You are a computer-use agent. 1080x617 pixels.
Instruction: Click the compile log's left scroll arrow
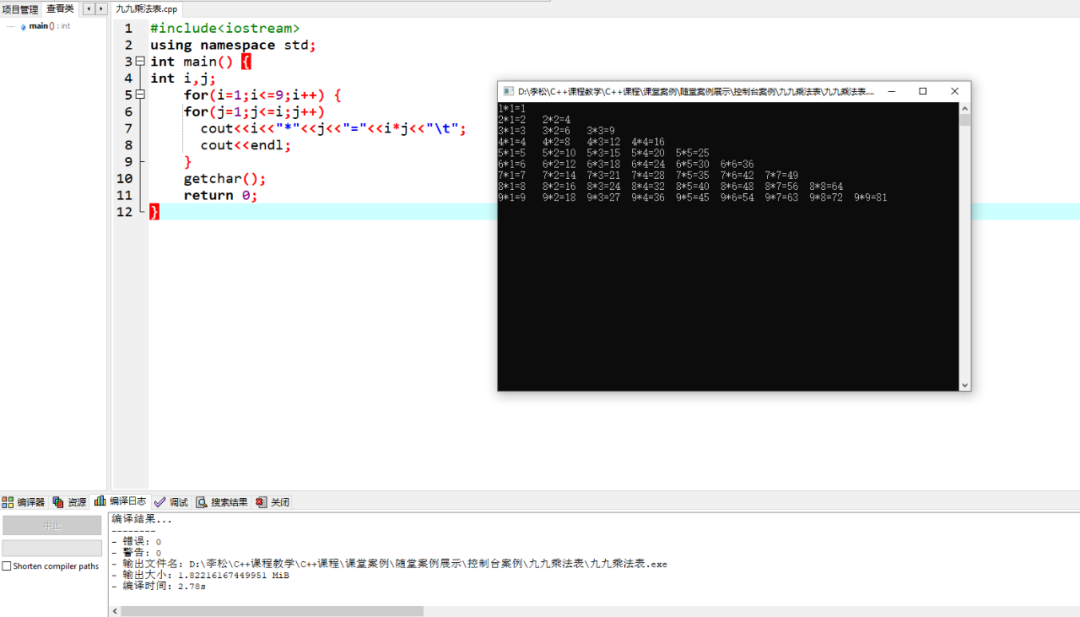pyautogui.click(x=115, y=611)
